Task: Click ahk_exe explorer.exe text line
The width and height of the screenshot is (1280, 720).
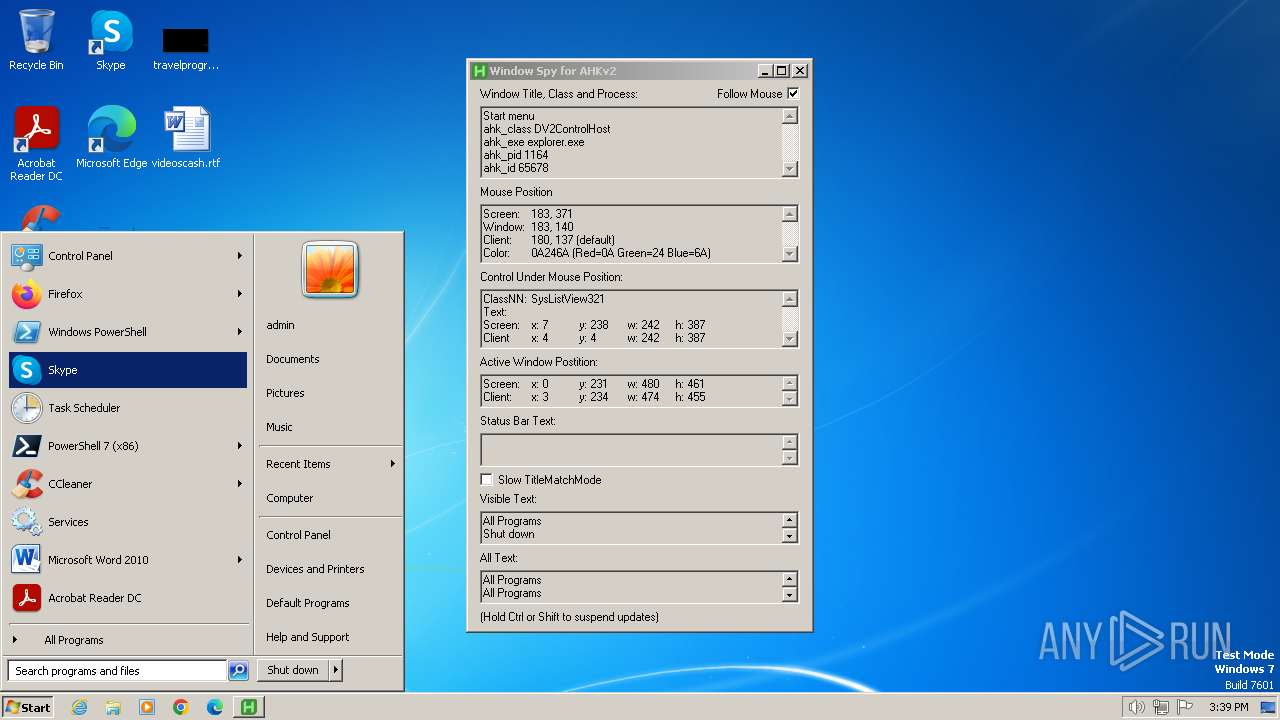Action: [533, 142]
